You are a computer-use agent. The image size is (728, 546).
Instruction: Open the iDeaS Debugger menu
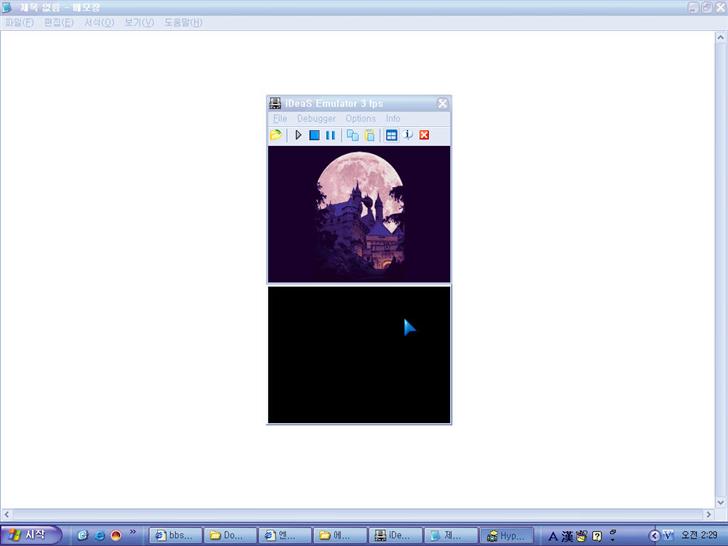pyautogui.click(x=316, y=118)
